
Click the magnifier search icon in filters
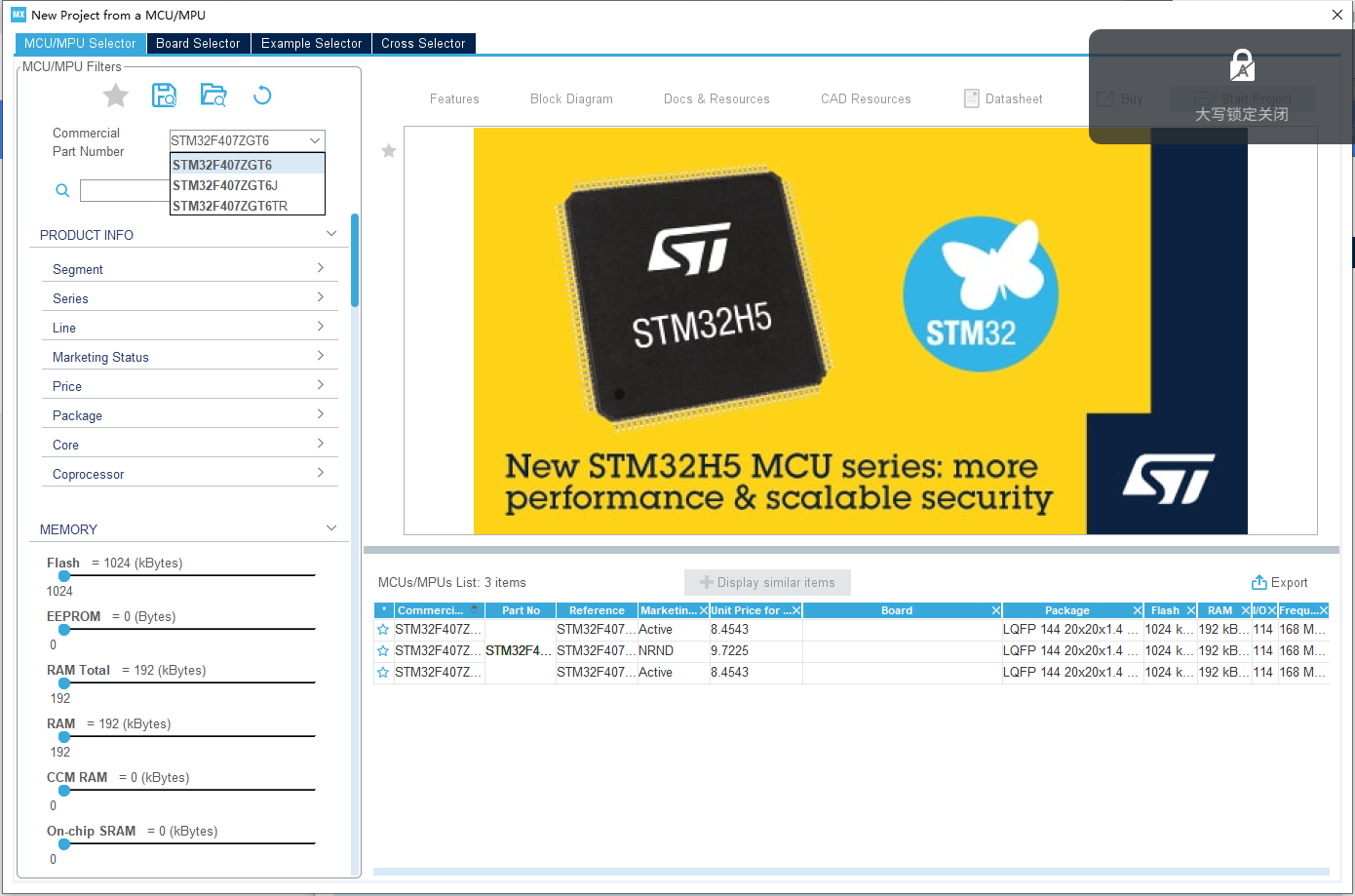point(62,190)
